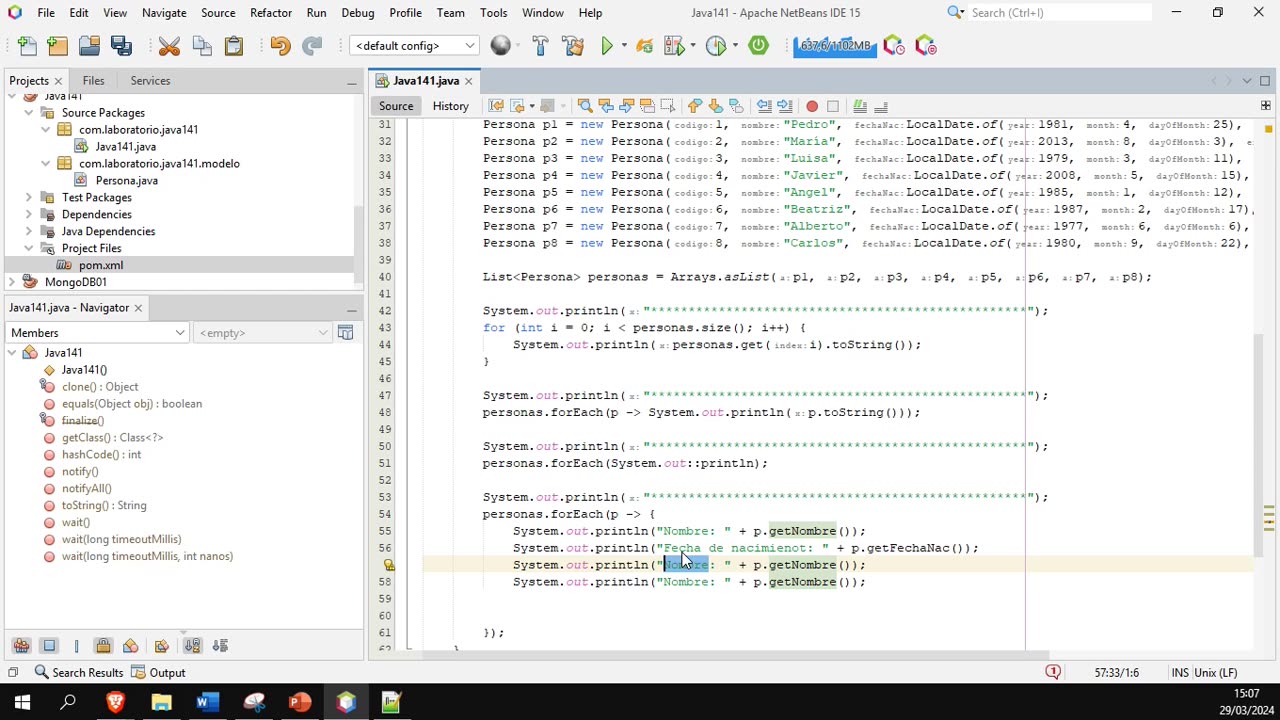Toggle Show Static Members in Navigator
The image size is (1280, 720).
point(76,646)
